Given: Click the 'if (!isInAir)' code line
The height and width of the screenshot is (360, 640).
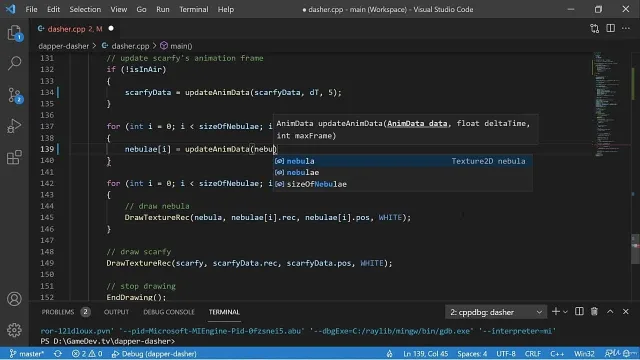Looking at the screenshot, I should [x=136, y=69].
